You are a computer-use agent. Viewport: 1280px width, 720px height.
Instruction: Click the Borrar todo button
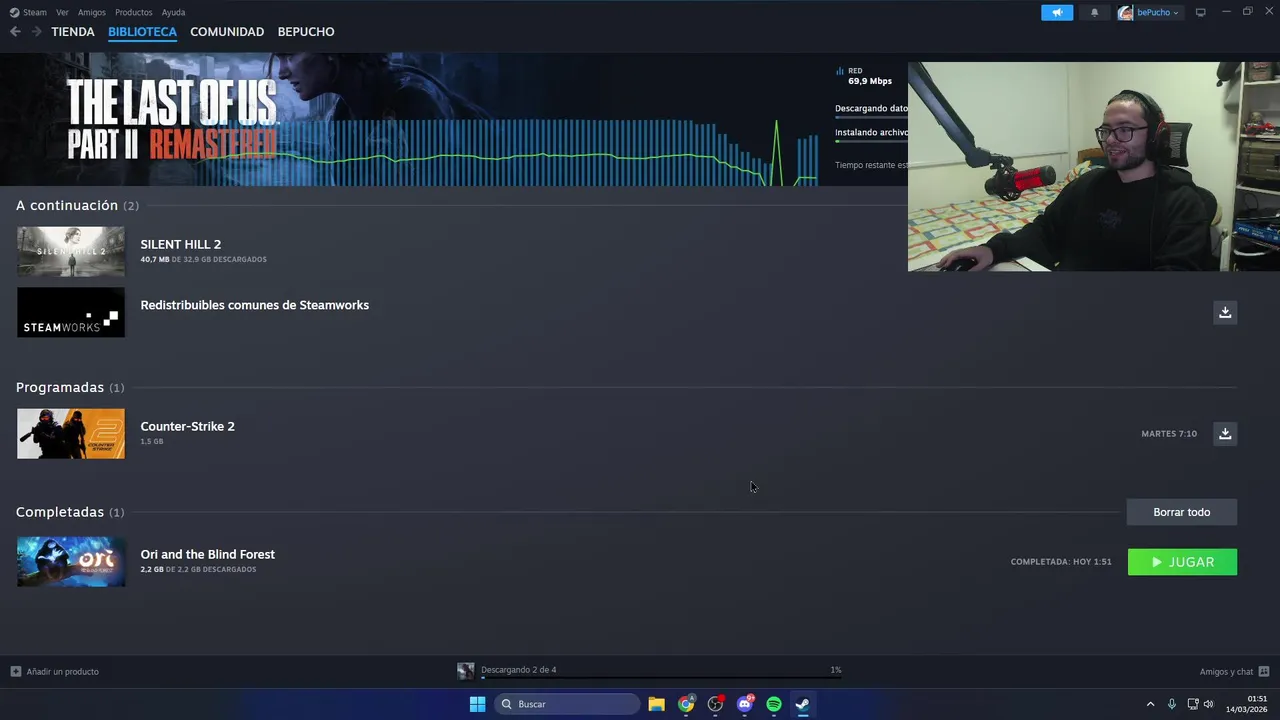[1181, 512]
